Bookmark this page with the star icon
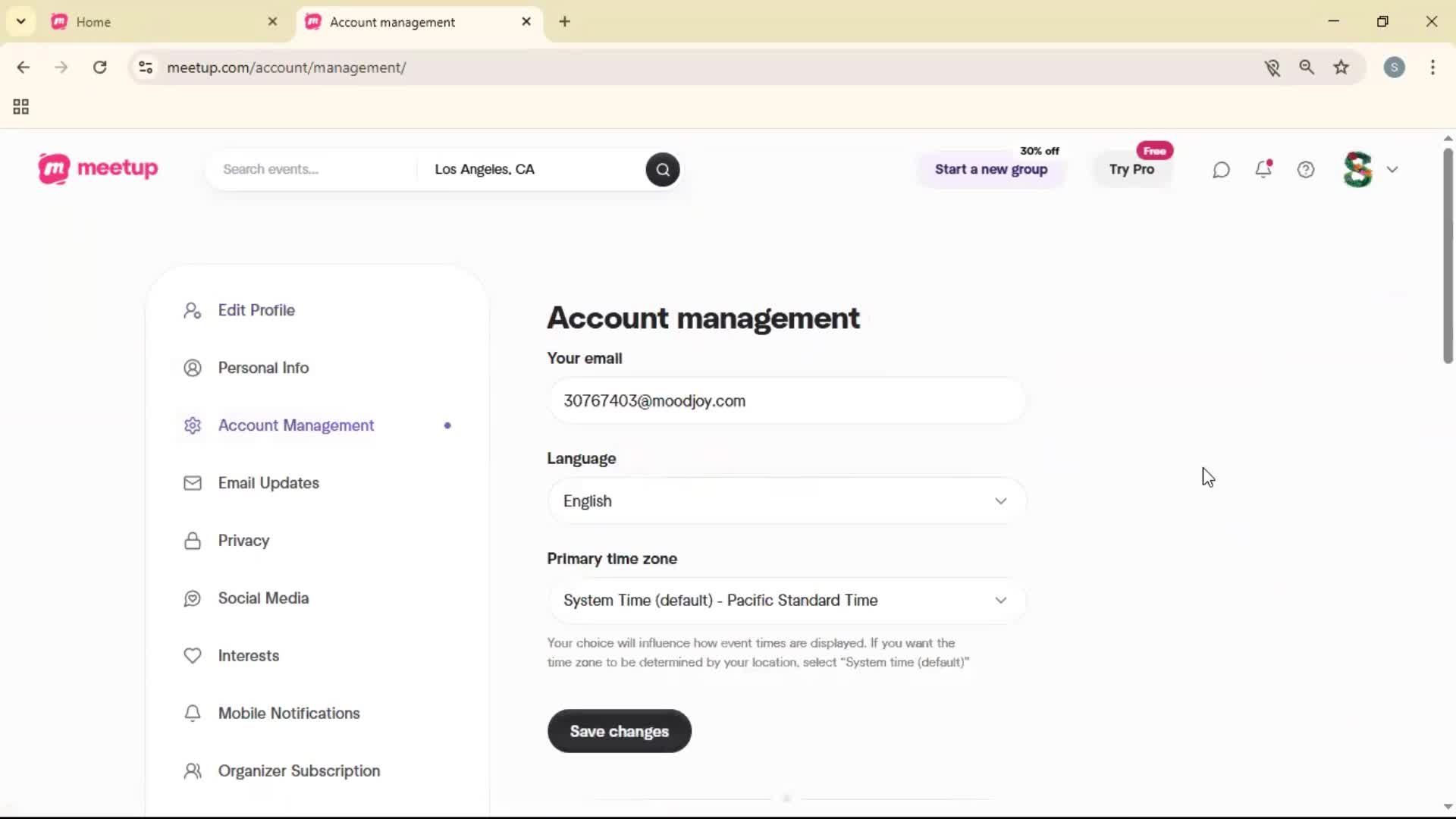This screenshot has width=1456, height=819. [1342, 67]
